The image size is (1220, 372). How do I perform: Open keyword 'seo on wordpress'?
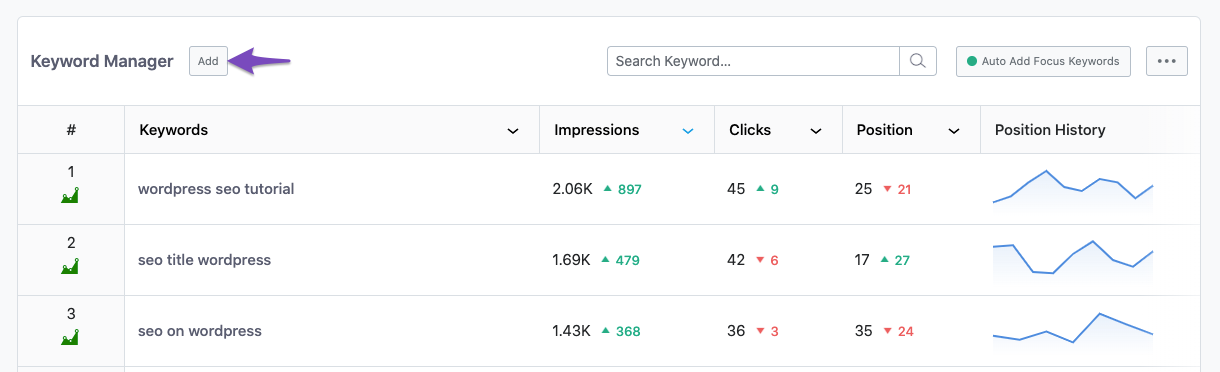point(200,331)
